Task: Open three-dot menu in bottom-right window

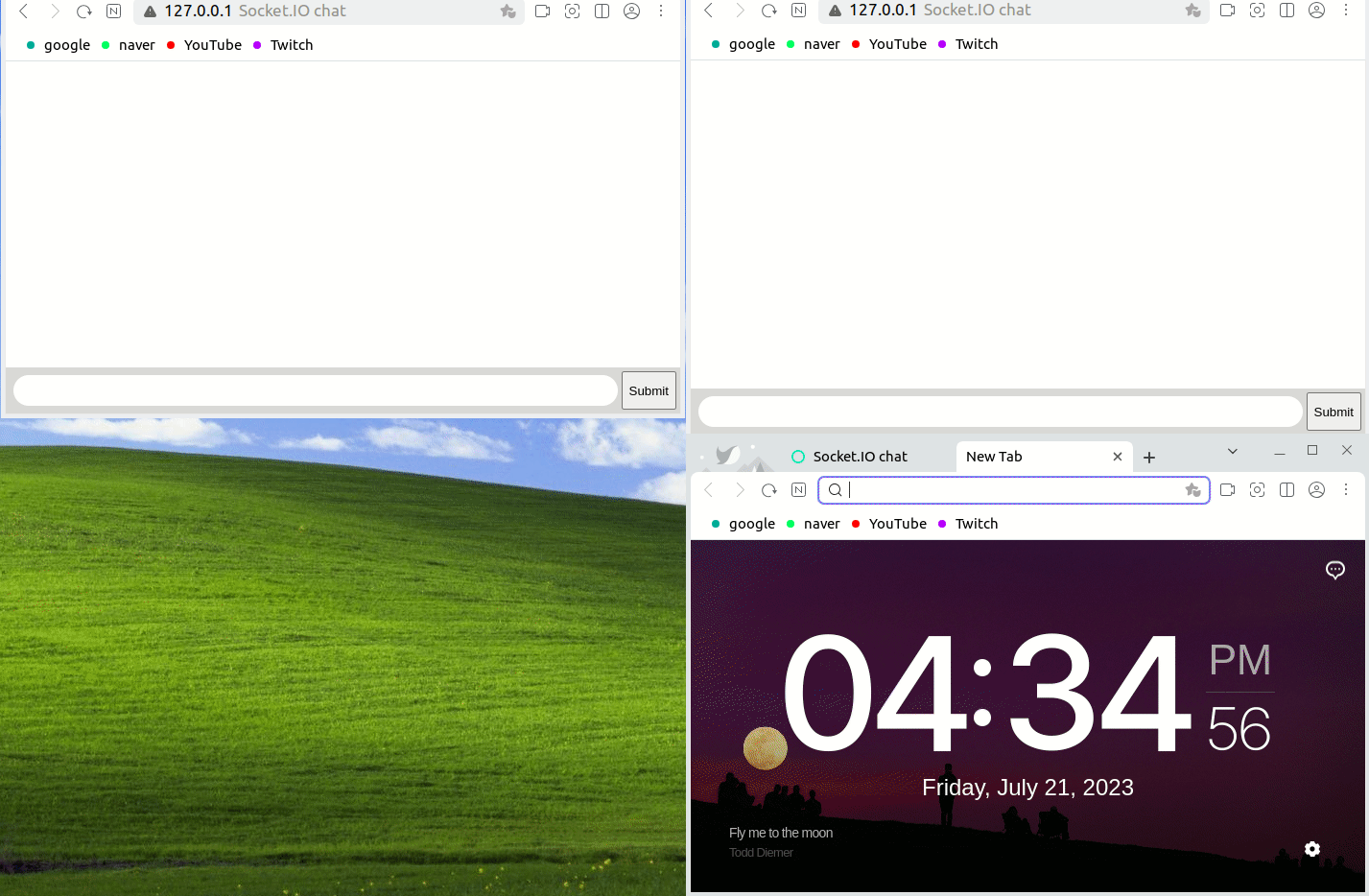Action: pyautogui.click(x=1346, y=490)
